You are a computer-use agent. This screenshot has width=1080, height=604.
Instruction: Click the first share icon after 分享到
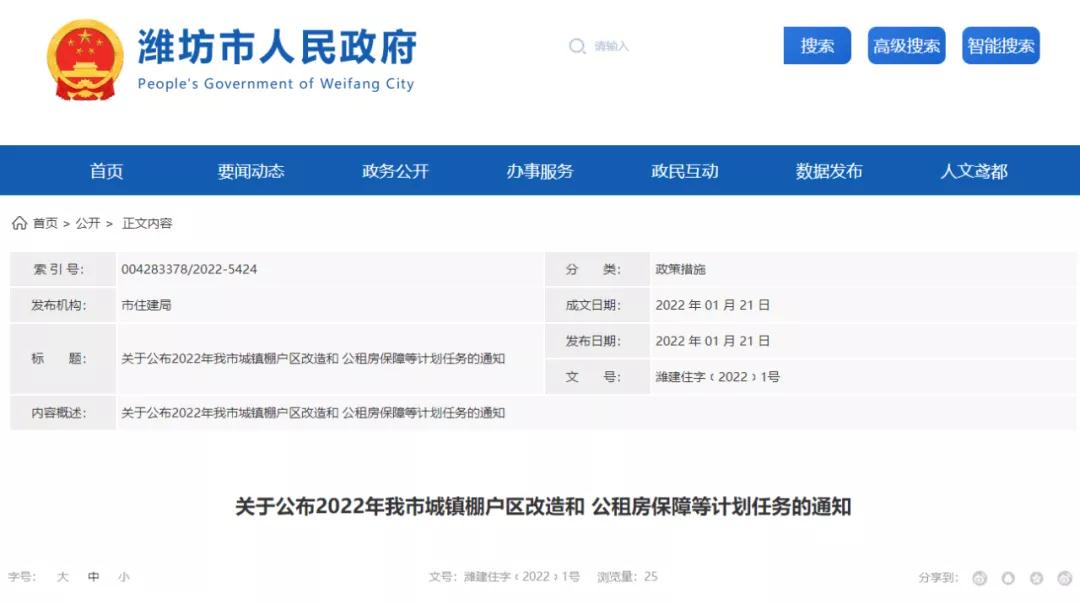click(x=980, y=578)
